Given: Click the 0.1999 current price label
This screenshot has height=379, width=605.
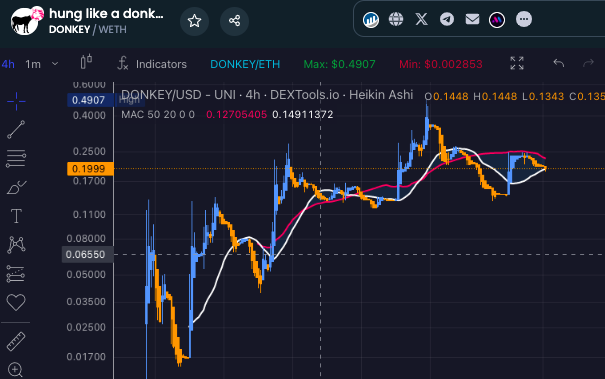Looking at the screenshot, I should coord(90,169).
